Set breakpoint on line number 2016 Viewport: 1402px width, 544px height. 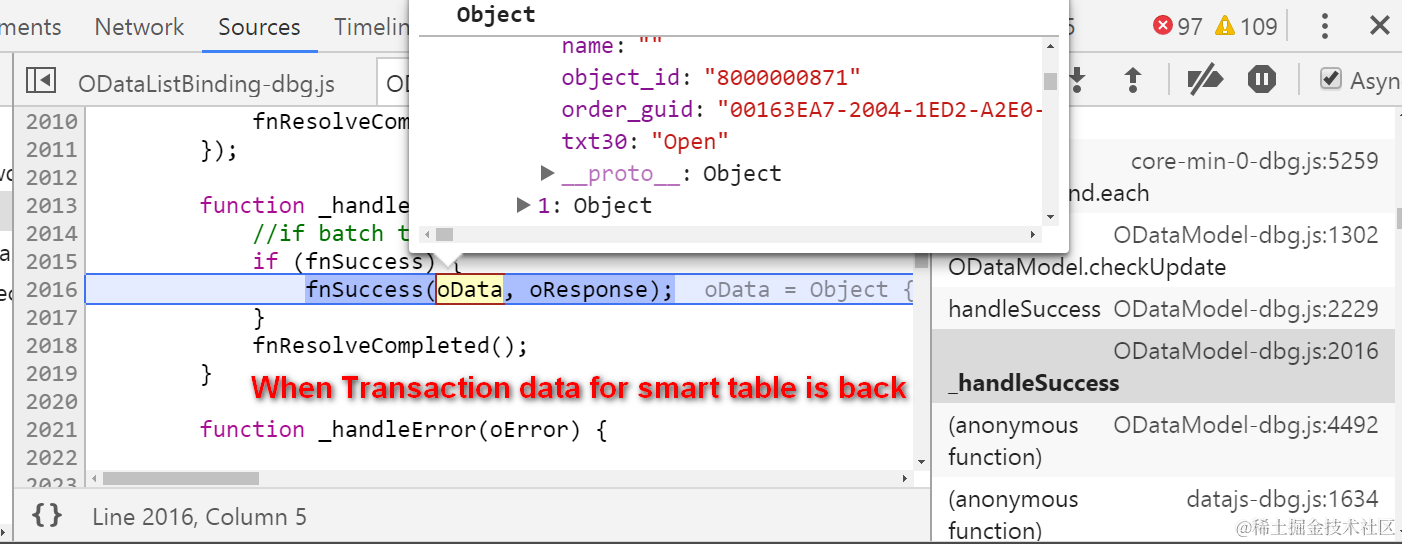(51, 290)
